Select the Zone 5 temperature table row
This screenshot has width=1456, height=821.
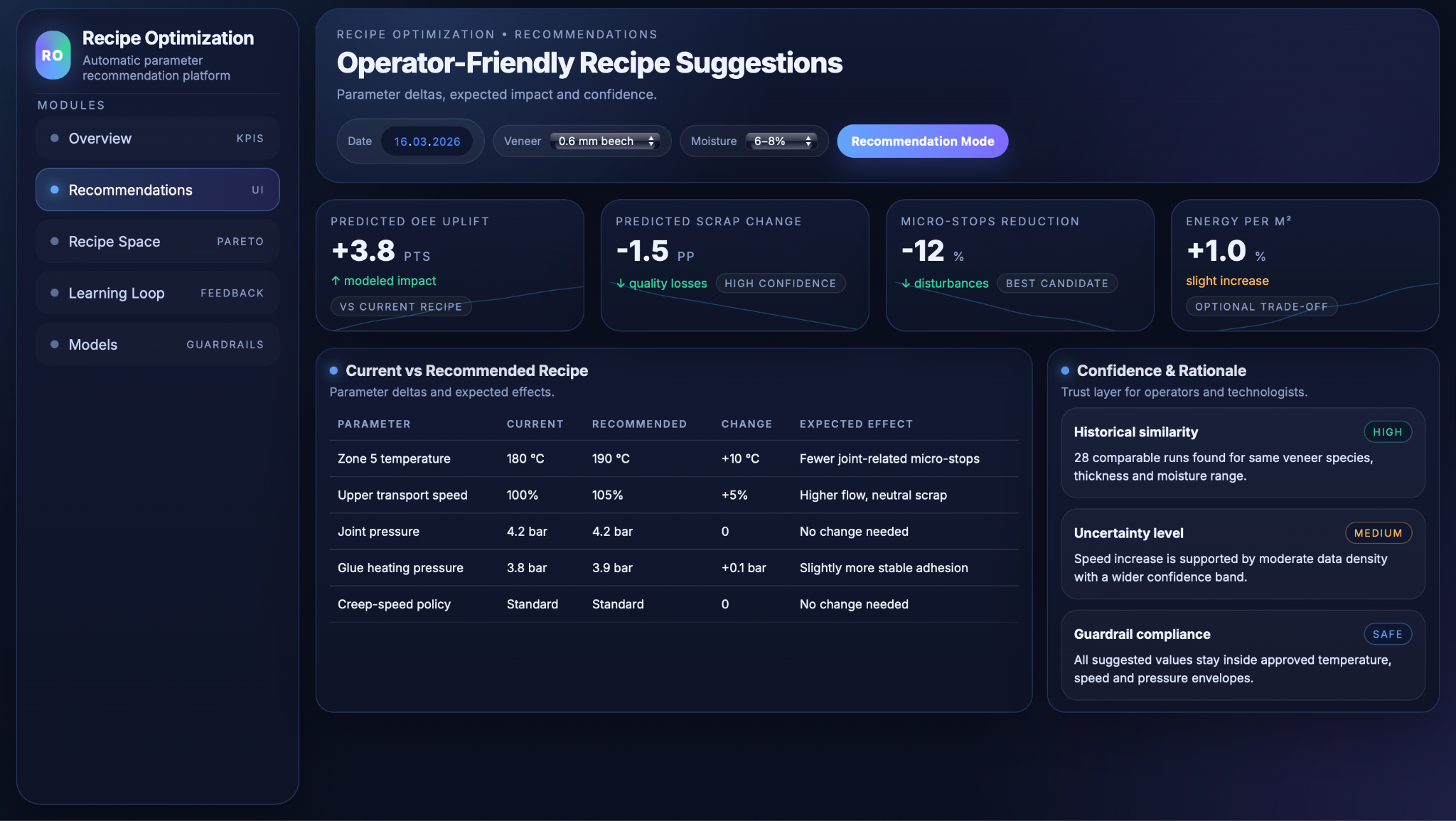coord(673,458)
